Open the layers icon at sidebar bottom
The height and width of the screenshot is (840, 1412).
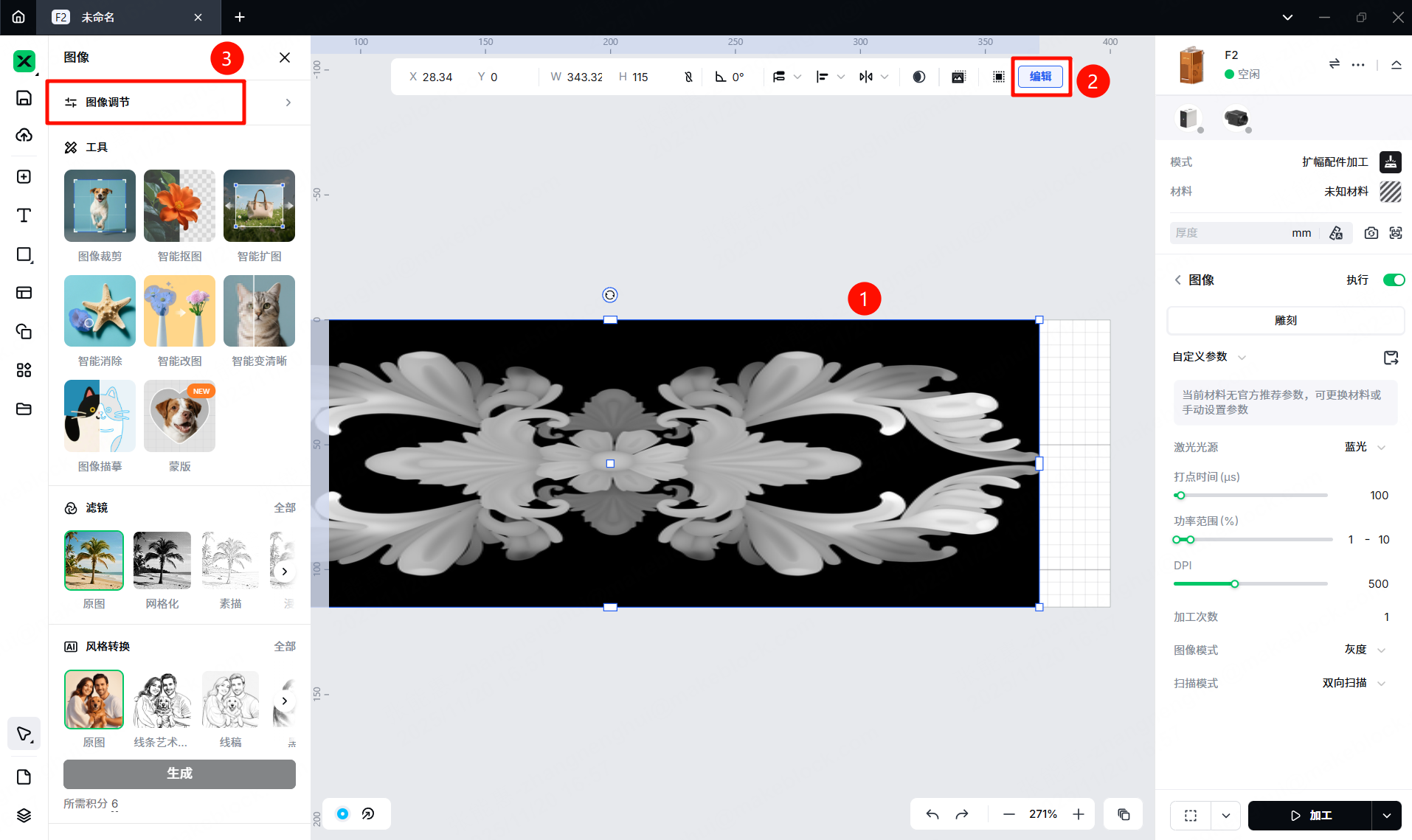[24, 815]
